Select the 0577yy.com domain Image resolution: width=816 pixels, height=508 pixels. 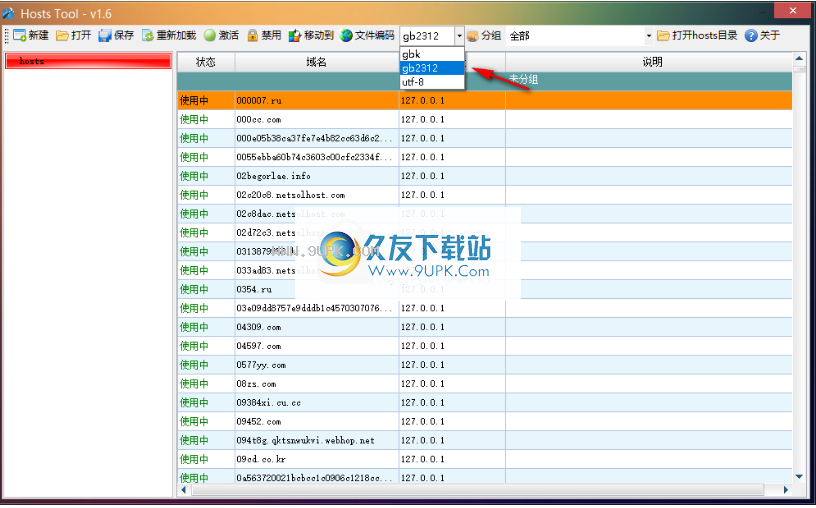(x=316, y=365)
